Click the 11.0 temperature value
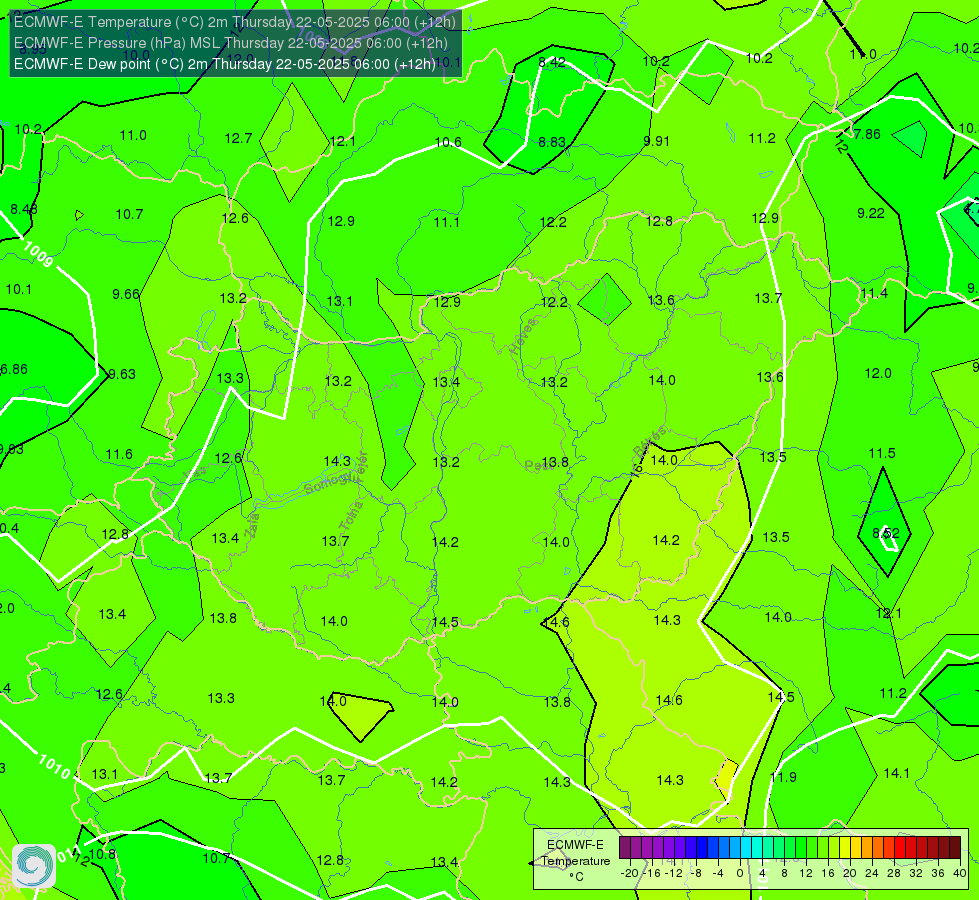 [133, 136]
